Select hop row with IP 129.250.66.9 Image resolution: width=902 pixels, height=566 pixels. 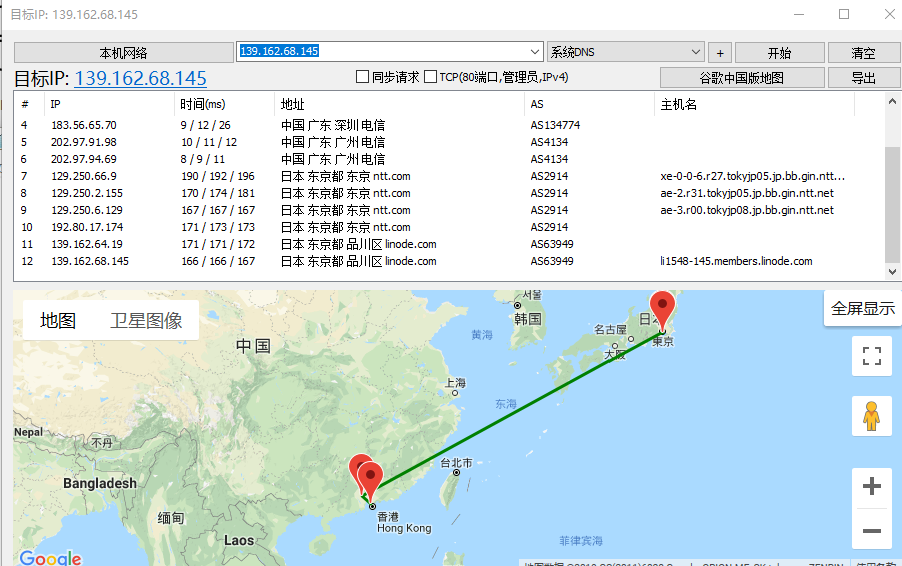(449, 176)
